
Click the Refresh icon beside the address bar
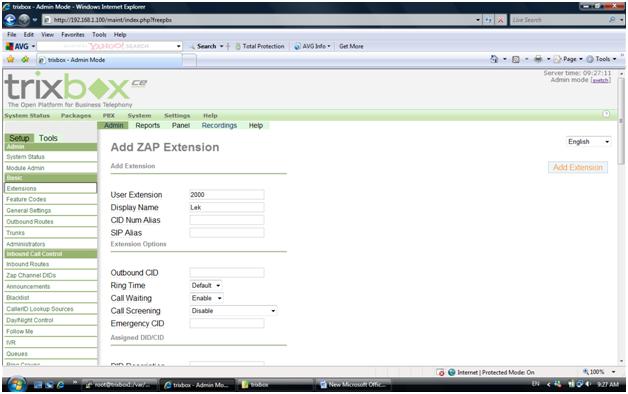point(488,20)
